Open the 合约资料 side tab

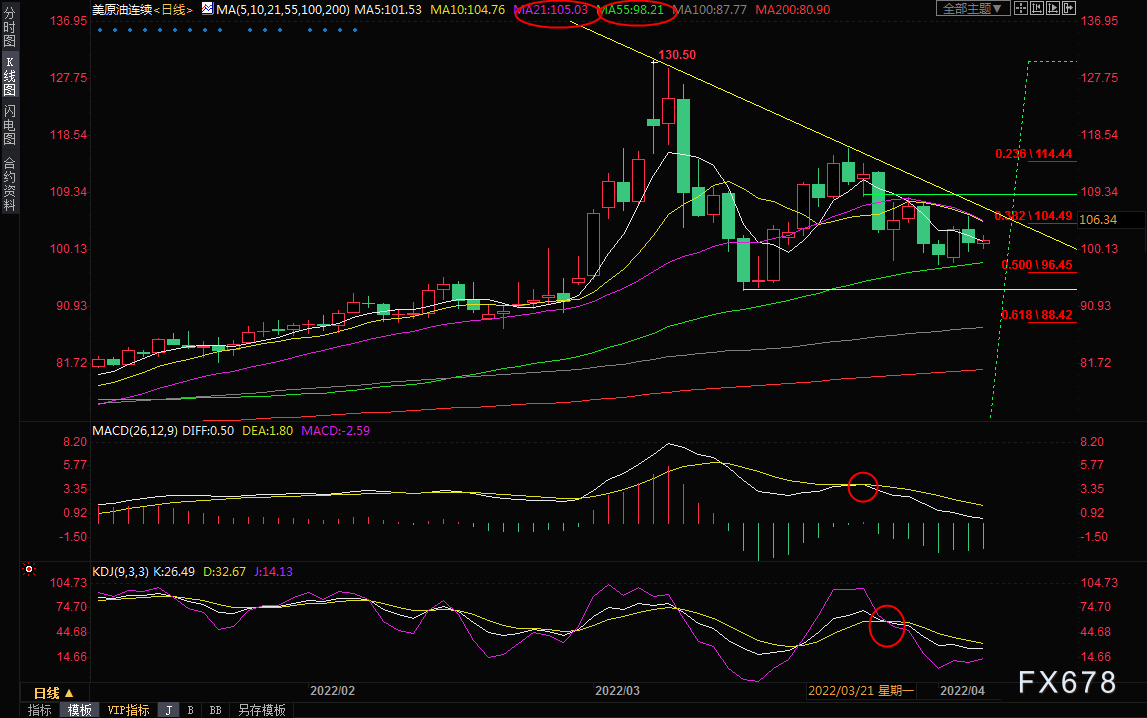coord(10,184)
